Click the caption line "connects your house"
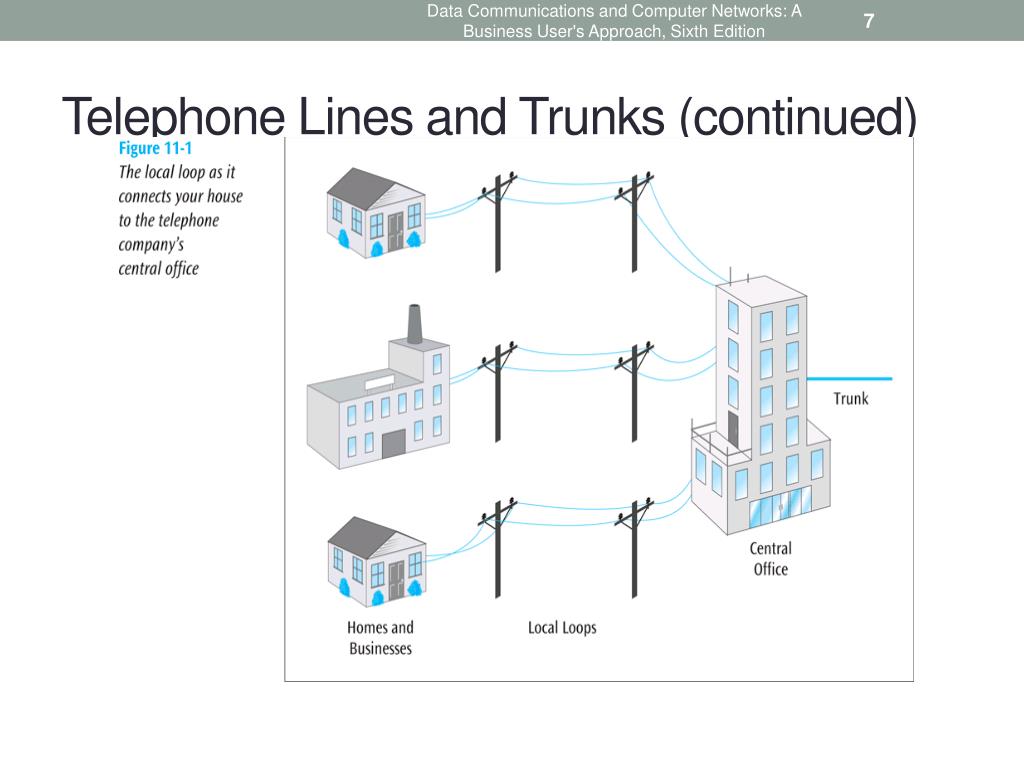The width and height of the screenshot is (1024, 768). (x=180, y=197)
